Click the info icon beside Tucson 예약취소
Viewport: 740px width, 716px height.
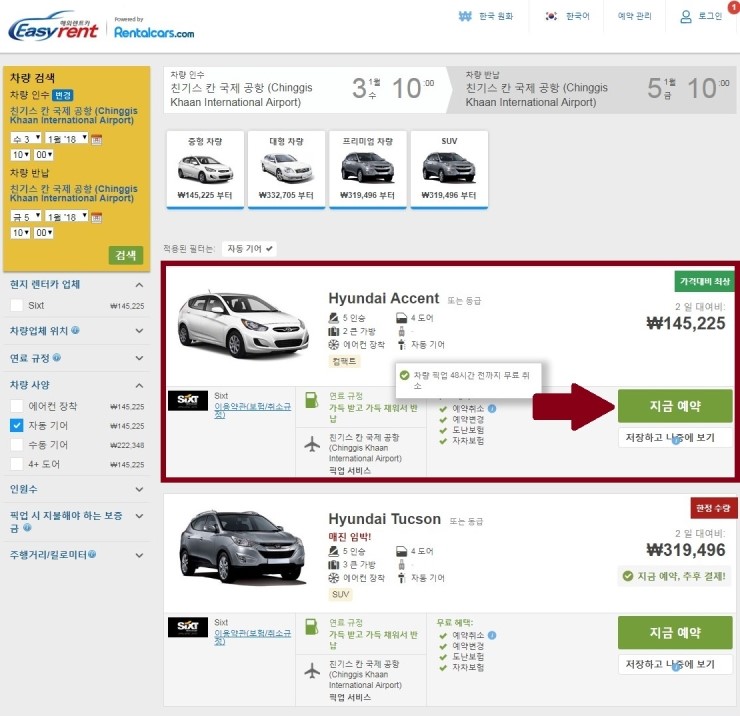[x=492, y=635]
